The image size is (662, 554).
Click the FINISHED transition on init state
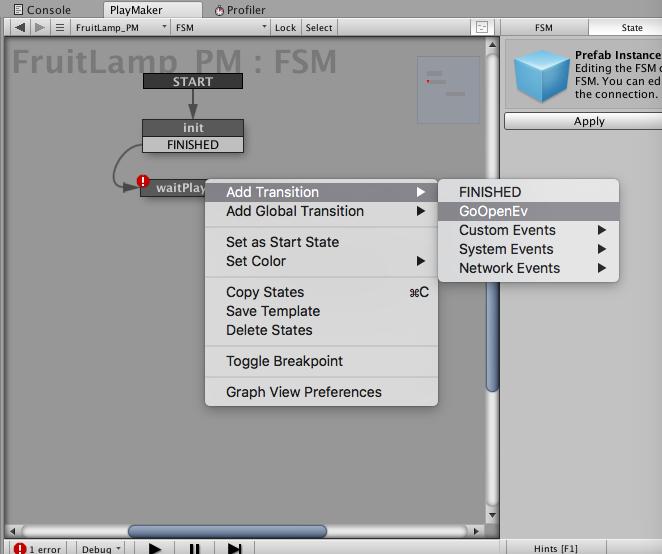tap(193, 144)
